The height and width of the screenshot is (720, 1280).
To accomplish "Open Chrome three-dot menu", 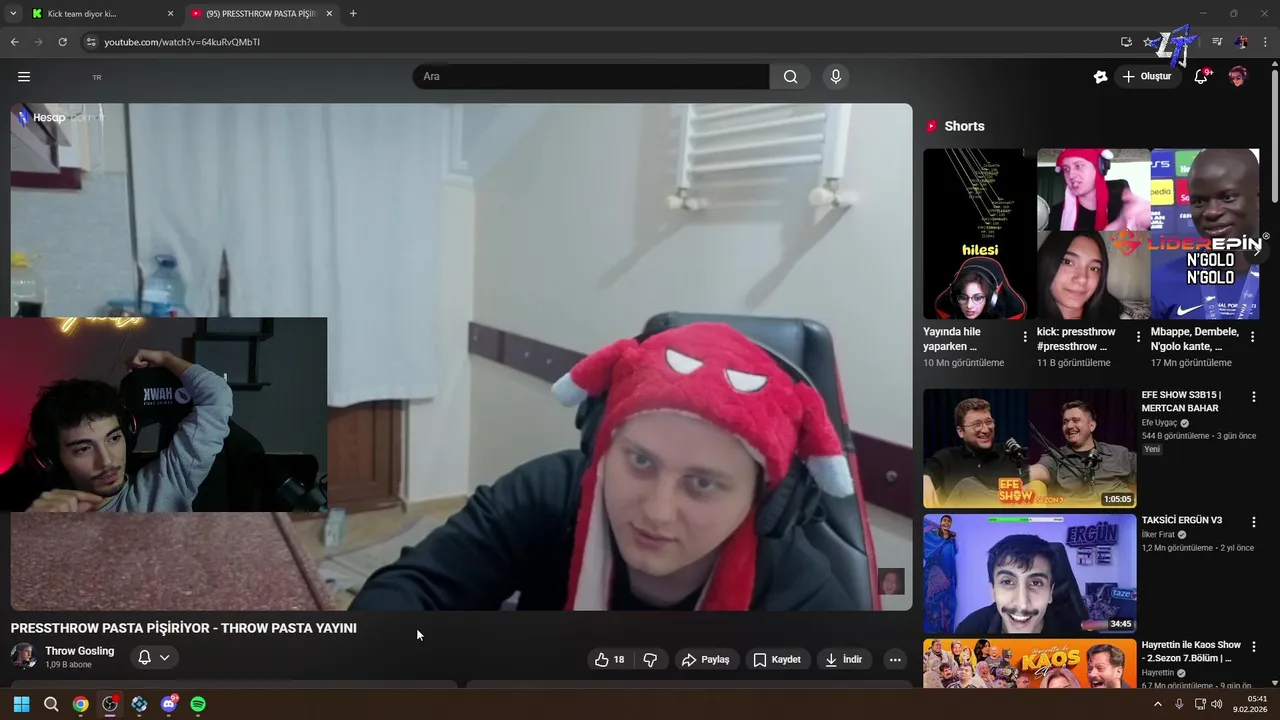I will click(x=1265, y=42).
